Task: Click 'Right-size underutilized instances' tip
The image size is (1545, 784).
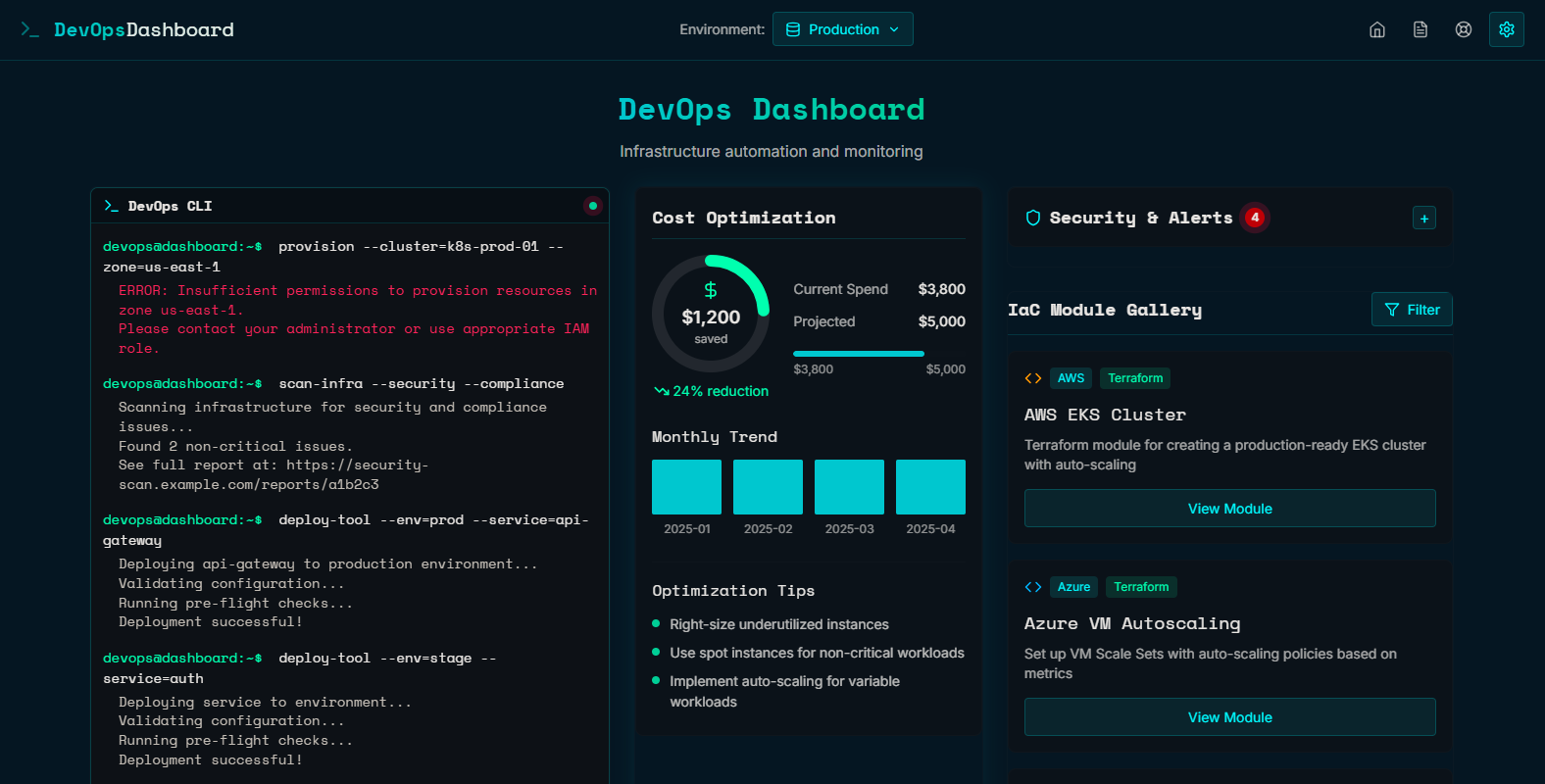Action: 779,624
